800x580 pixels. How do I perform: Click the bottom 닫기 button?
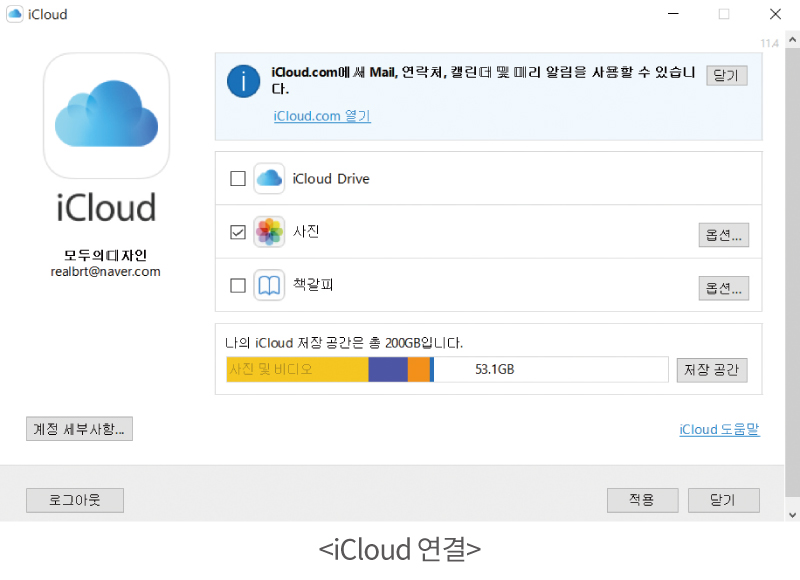[x=723, y=500]
